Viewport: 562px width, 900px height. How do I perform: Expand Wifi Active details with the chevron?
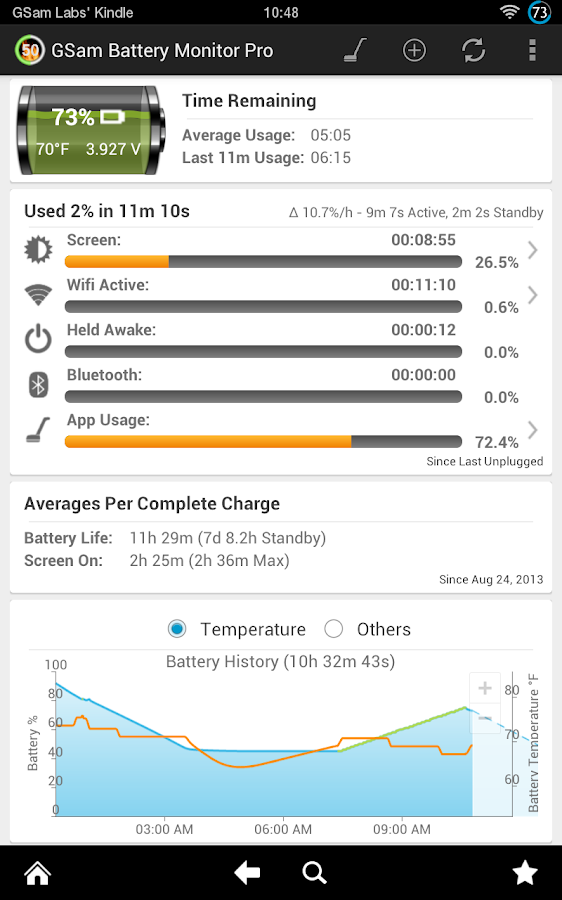click(533, 295)
